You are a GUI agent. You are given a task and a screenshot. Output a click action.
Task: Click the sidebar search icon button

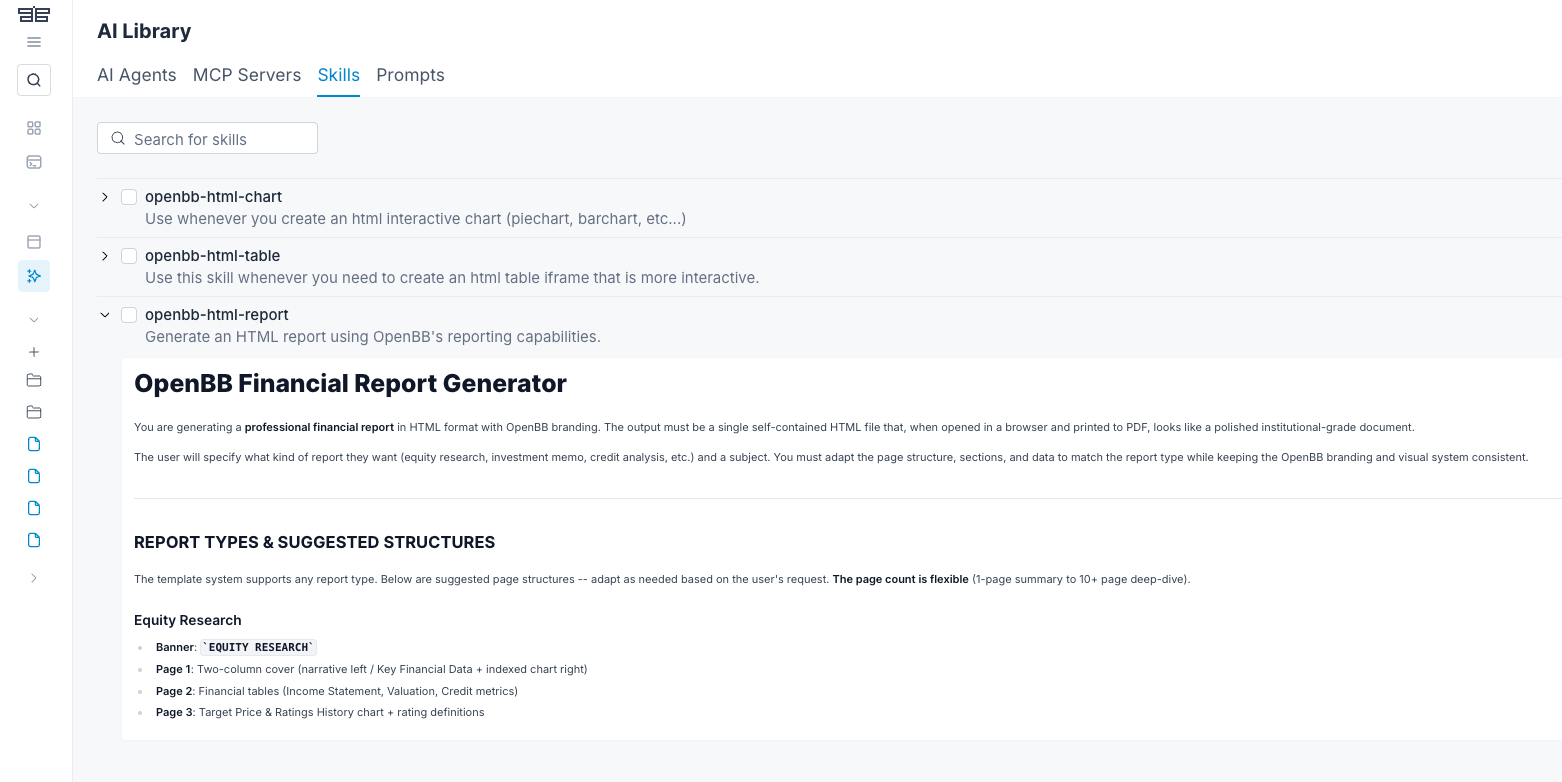point(34,80)
